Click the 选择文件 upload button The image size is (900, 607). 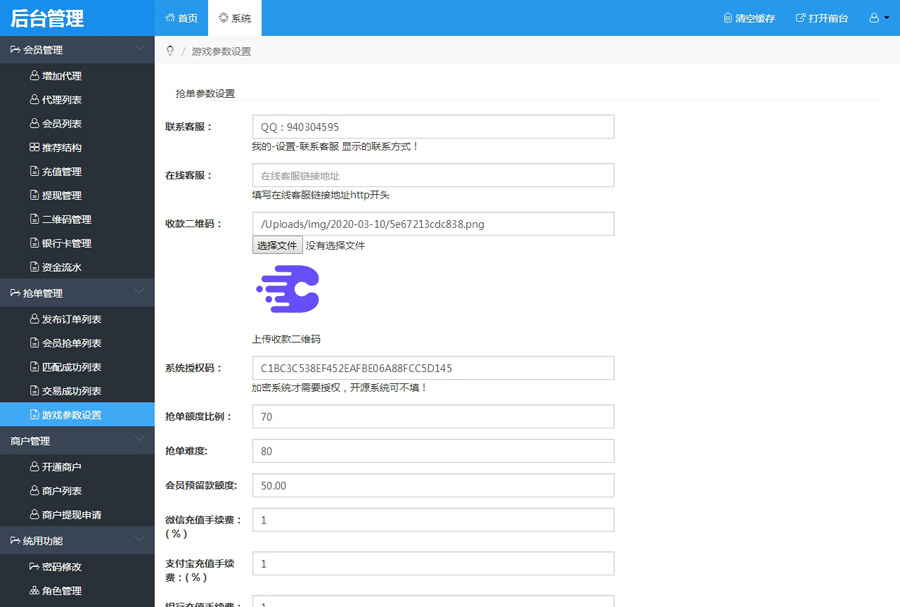tap(276, 245)
